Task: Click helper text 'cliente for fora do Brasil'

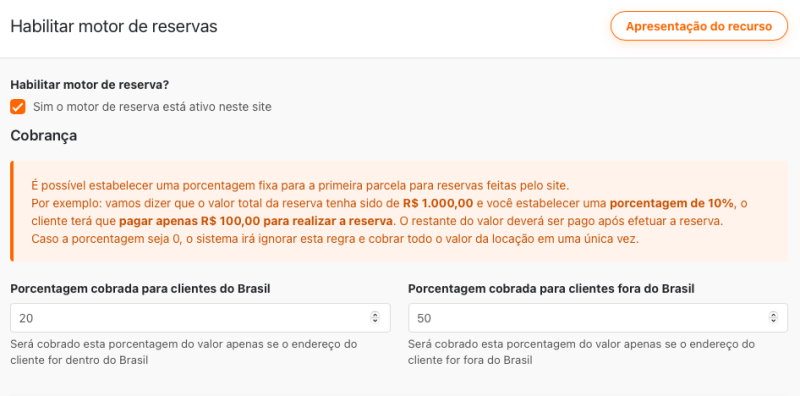Action: 470,360
